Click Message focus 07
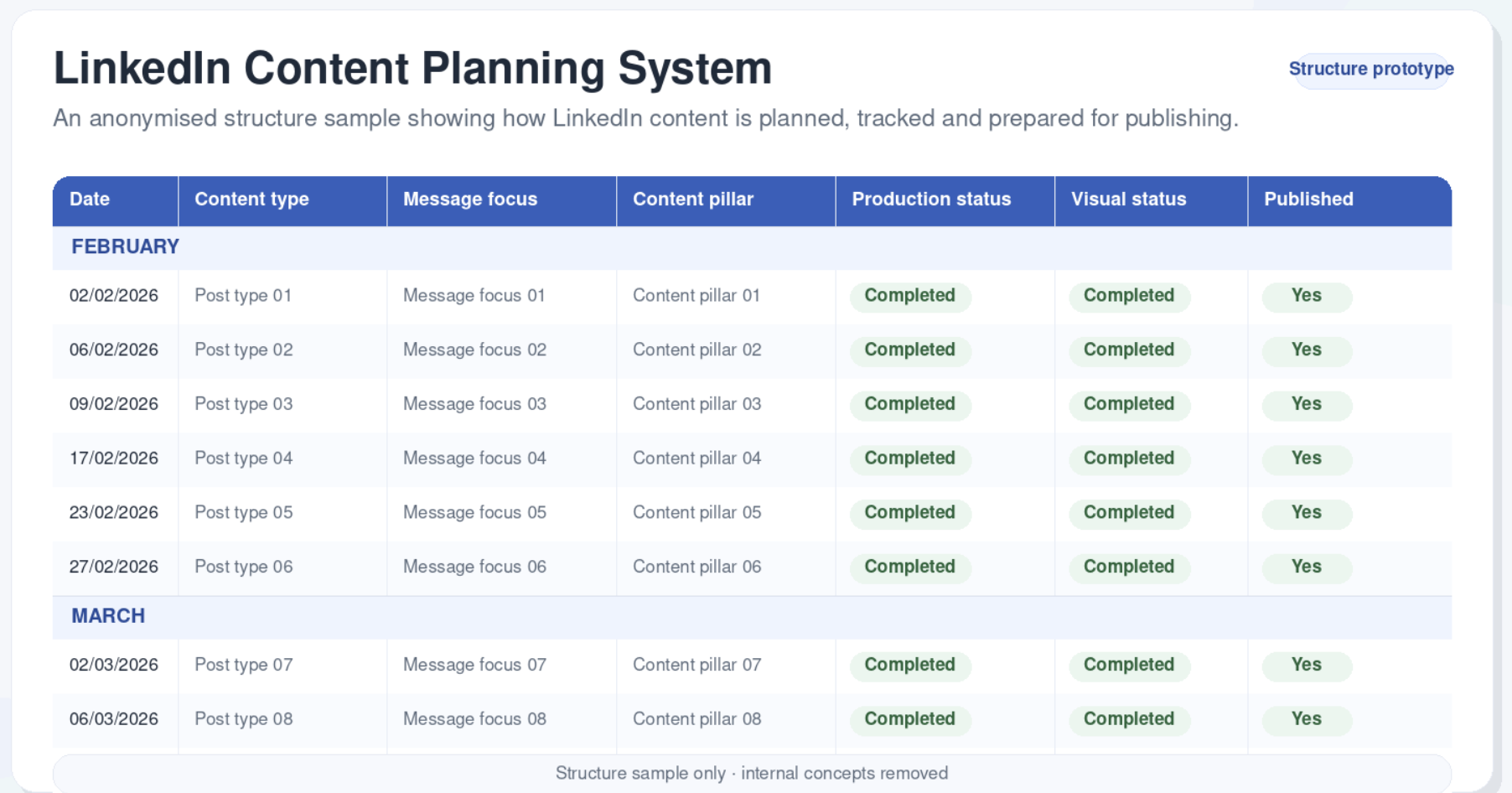 coord(474,666)
